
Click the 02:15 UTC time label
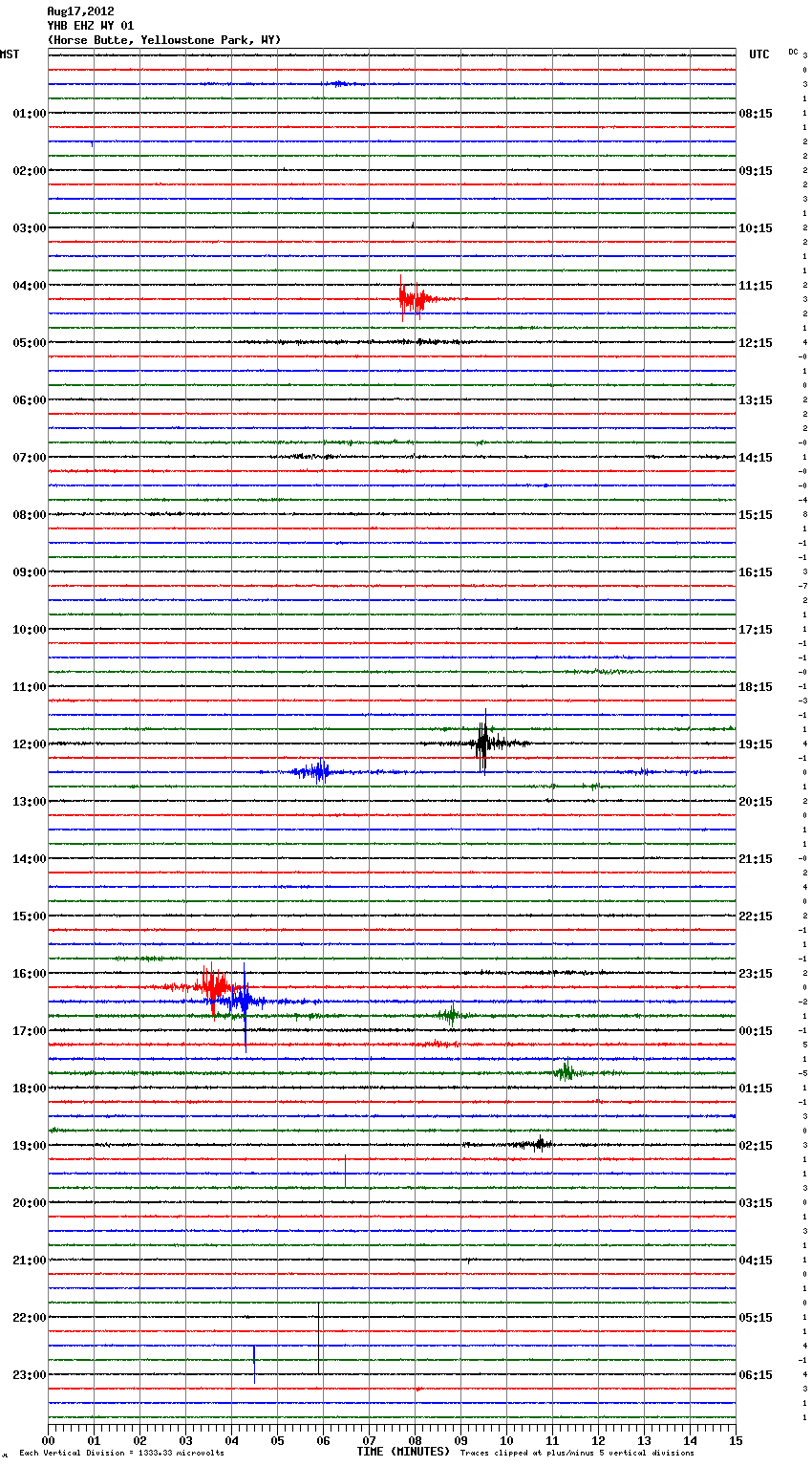click(756, 1146)
